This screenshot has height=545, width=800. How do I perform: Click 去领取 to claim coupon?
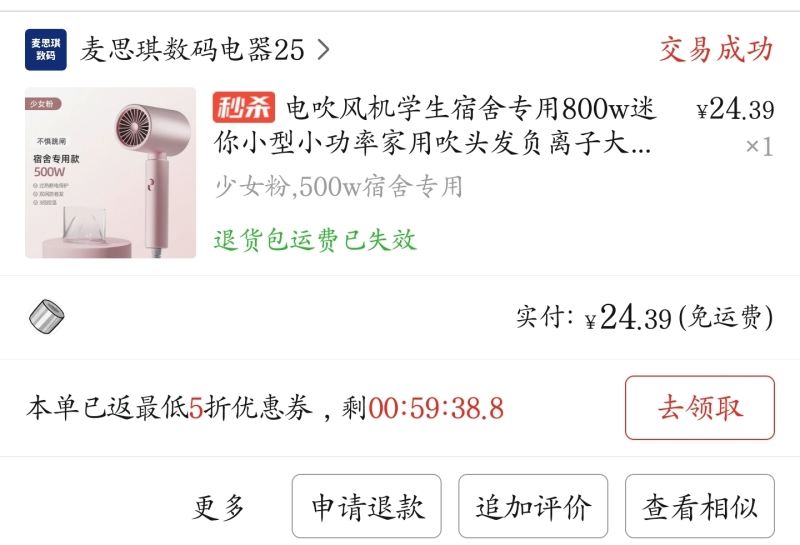coord(699,408)
